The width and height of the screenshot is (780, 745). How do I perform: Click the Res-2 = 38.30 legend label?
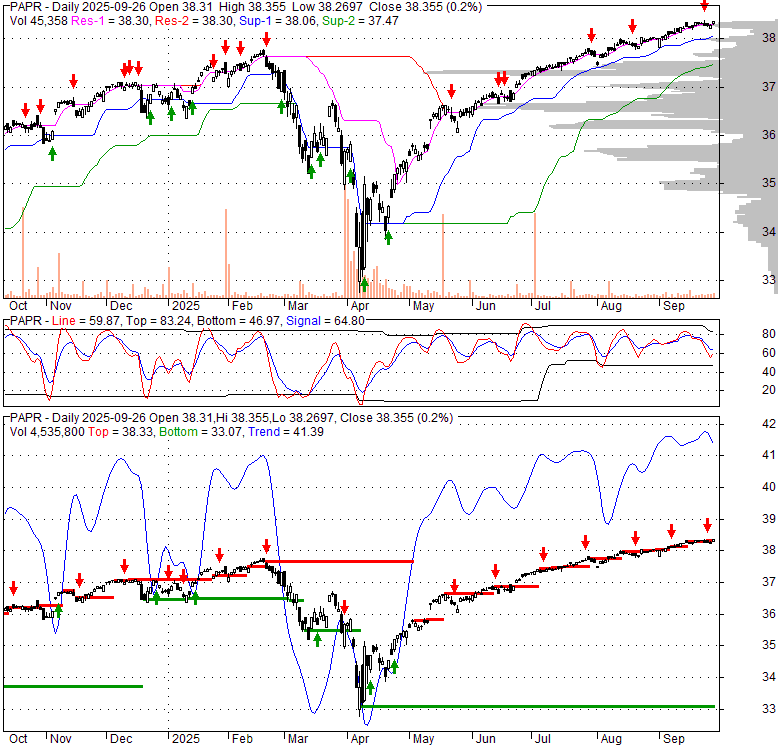click(194, 20)
